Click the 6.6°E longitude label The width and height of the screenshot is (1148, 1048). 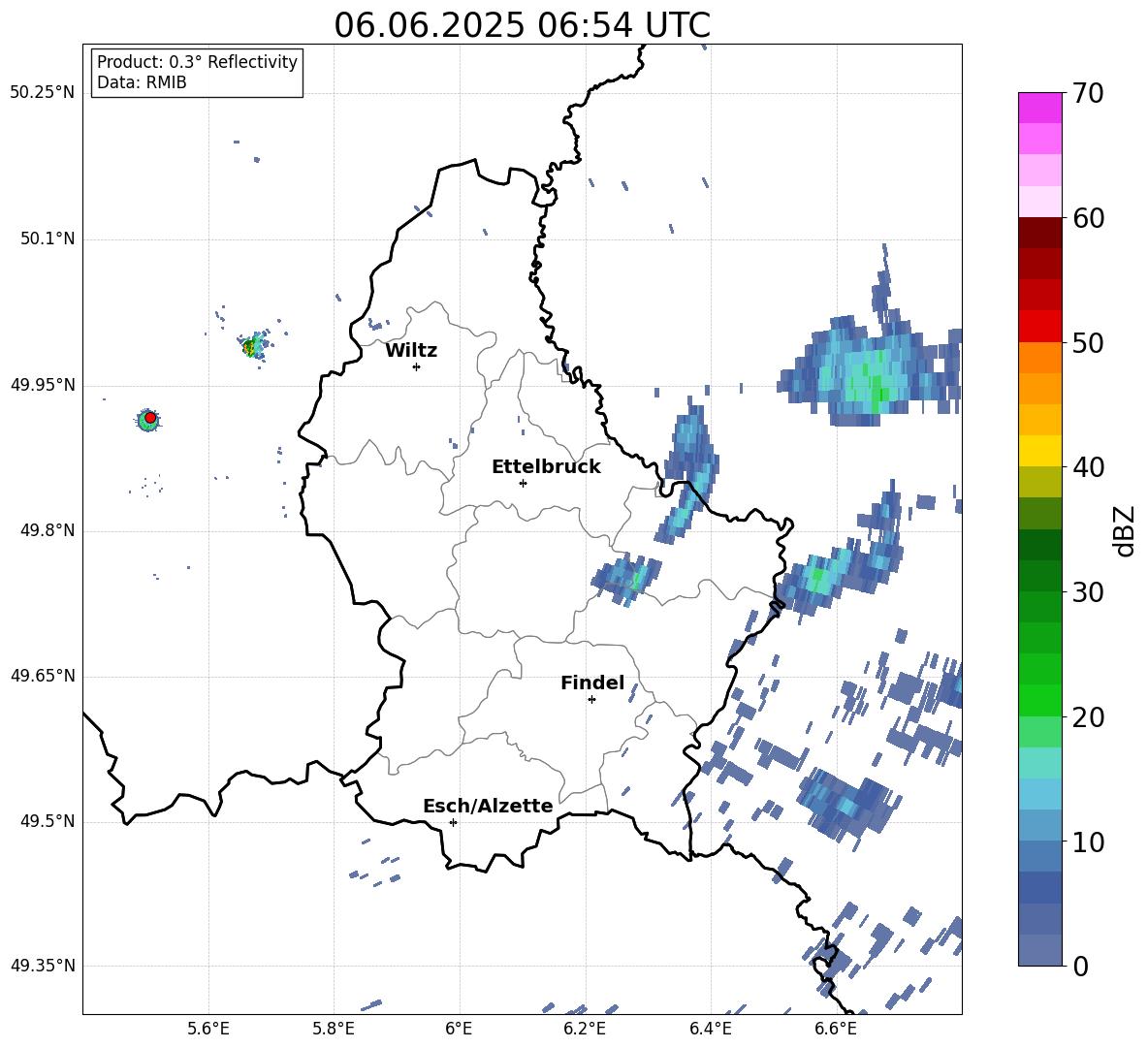tap(836, 1029)
